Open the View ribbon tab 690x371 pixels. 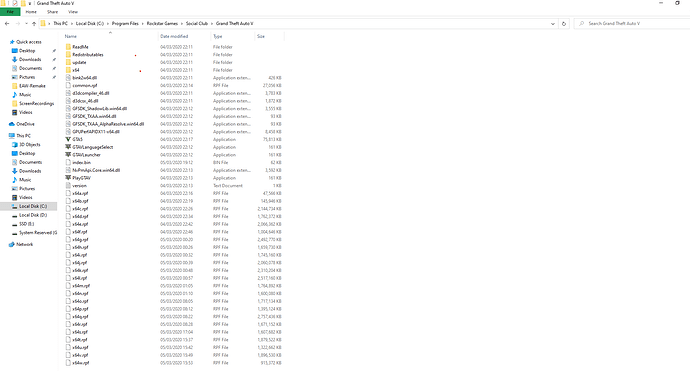tap(73, 12)
